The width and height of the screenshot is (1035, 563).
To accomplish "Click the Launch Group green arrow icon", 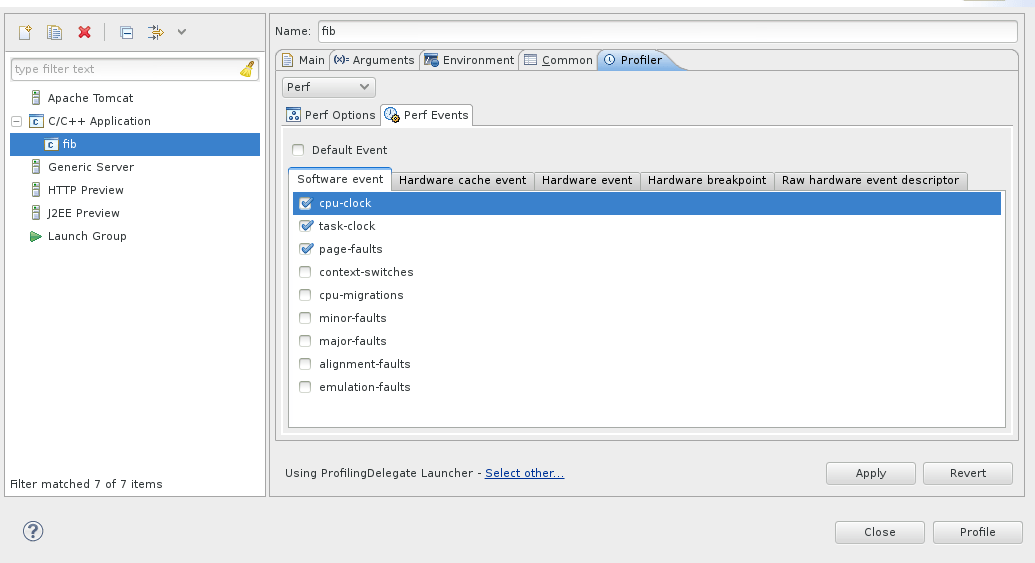I will (x=36, y=236).
